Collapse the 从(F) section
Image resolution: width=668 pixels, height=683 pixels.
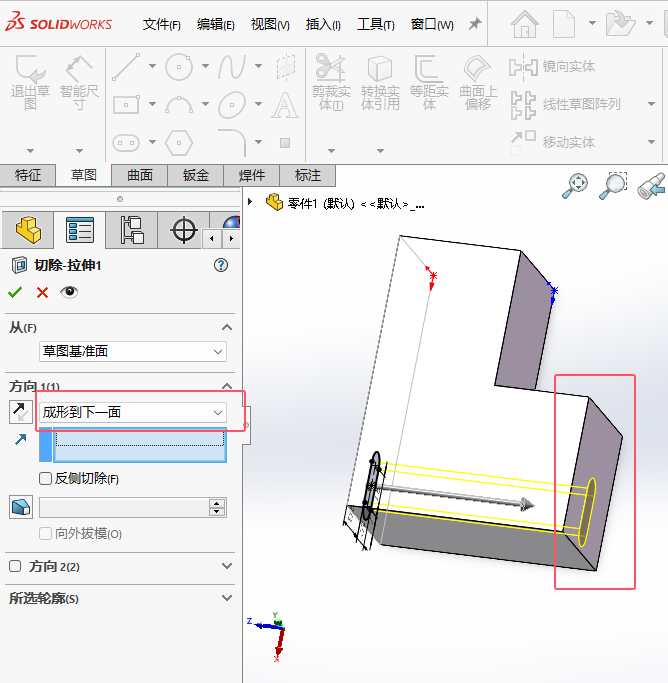[227, 327]
